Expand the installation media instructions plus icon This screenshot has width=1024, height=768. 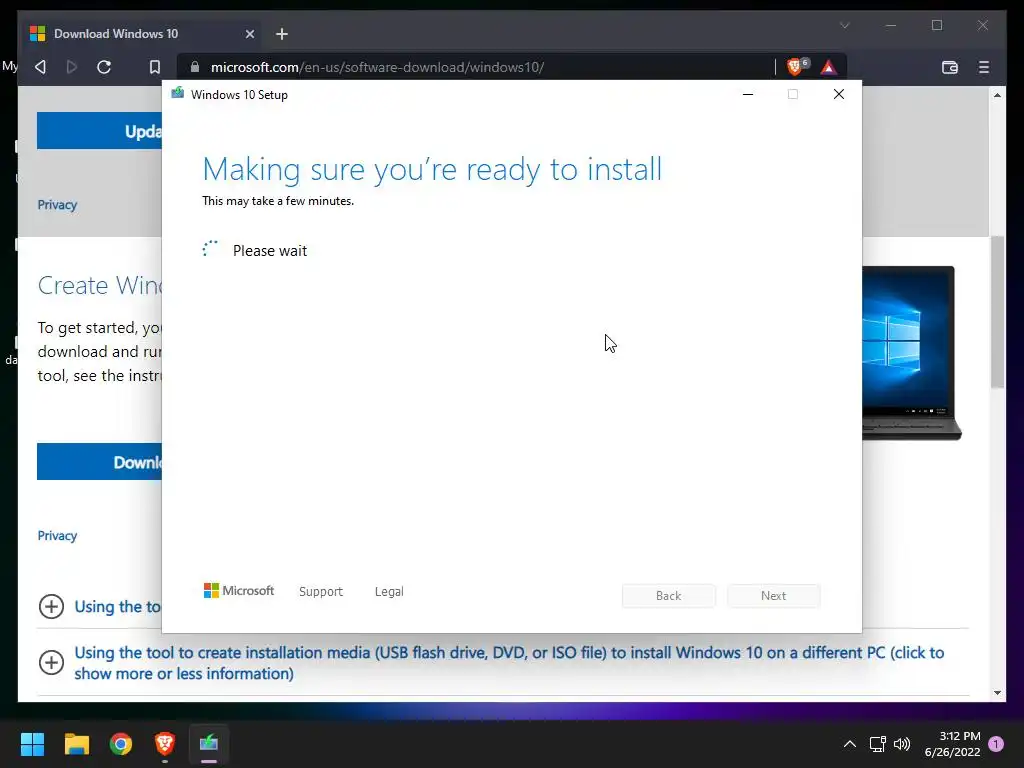[51, 662]
